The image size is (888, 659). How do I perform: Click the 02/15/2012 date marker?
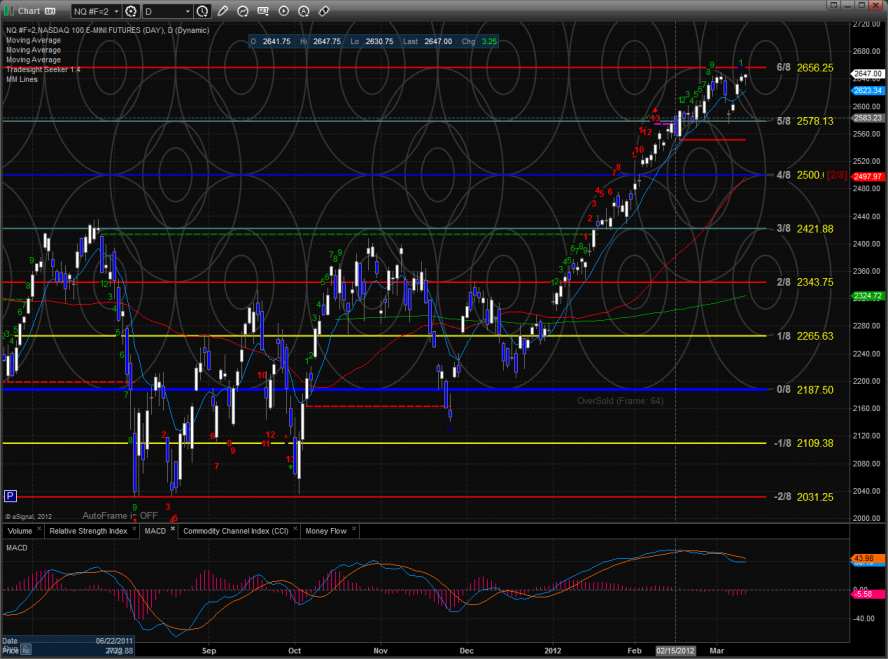(x=675, y=650)
